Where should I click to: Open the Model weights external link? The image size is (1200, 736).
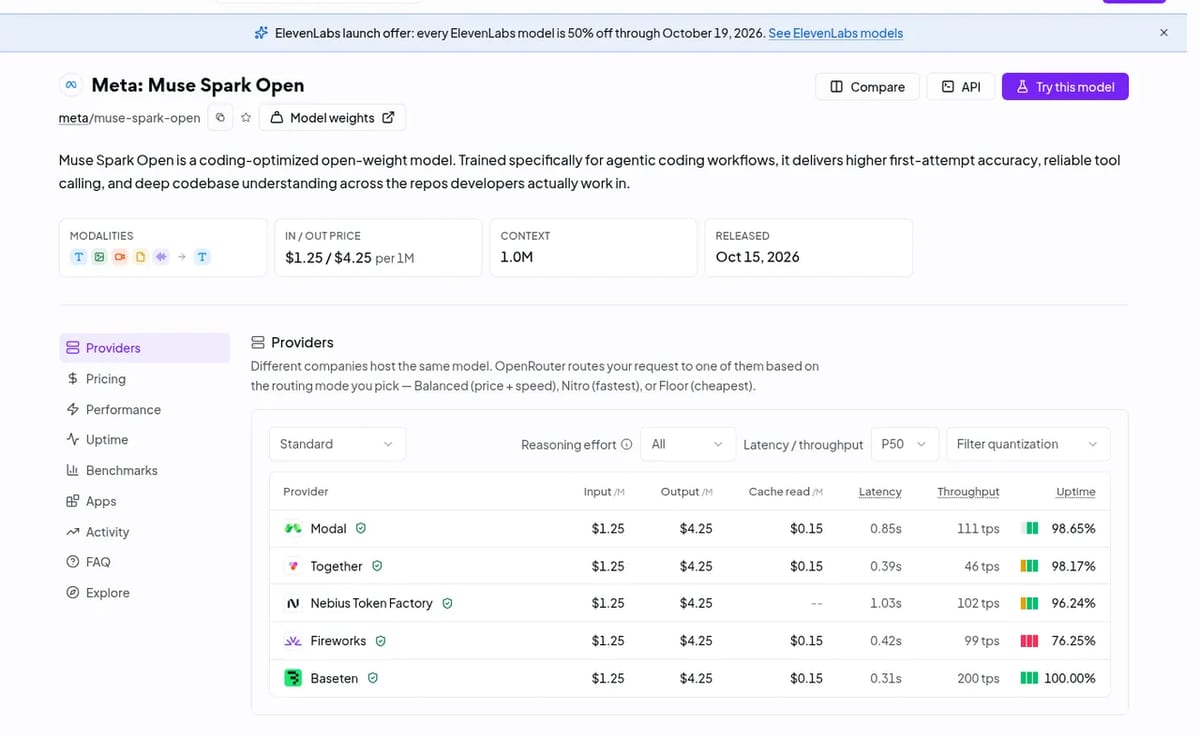pyautogui.click(x=332, y=118)
